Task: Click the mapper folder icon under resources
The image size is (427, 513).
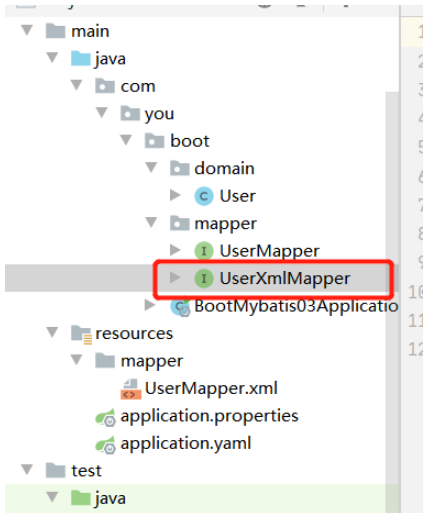Action: tap(105, 361)
